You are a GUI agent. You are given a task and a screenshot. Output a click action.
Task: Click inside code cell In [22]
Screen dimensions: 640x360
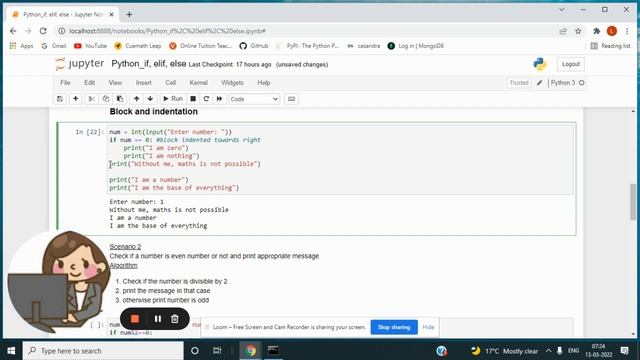340,160
